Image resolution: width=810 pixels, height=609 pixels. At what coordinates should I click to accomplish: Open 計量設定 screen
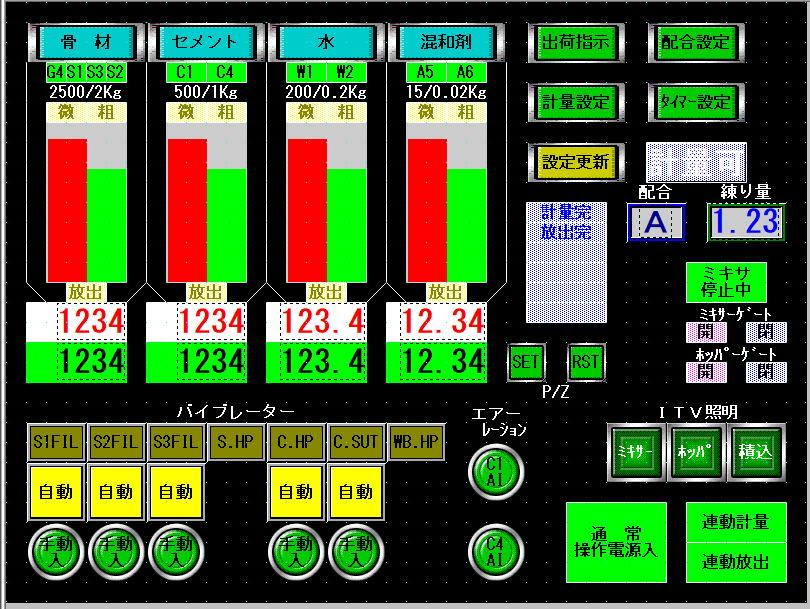point(576,101)
